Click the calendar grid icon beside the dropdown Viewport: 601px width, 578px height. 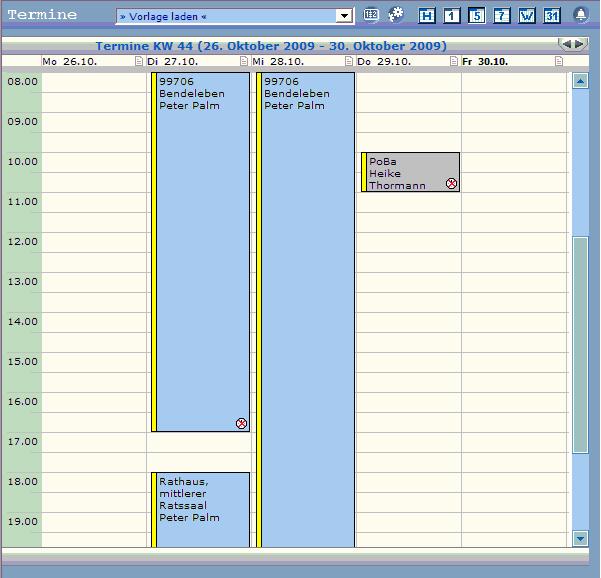371,15
